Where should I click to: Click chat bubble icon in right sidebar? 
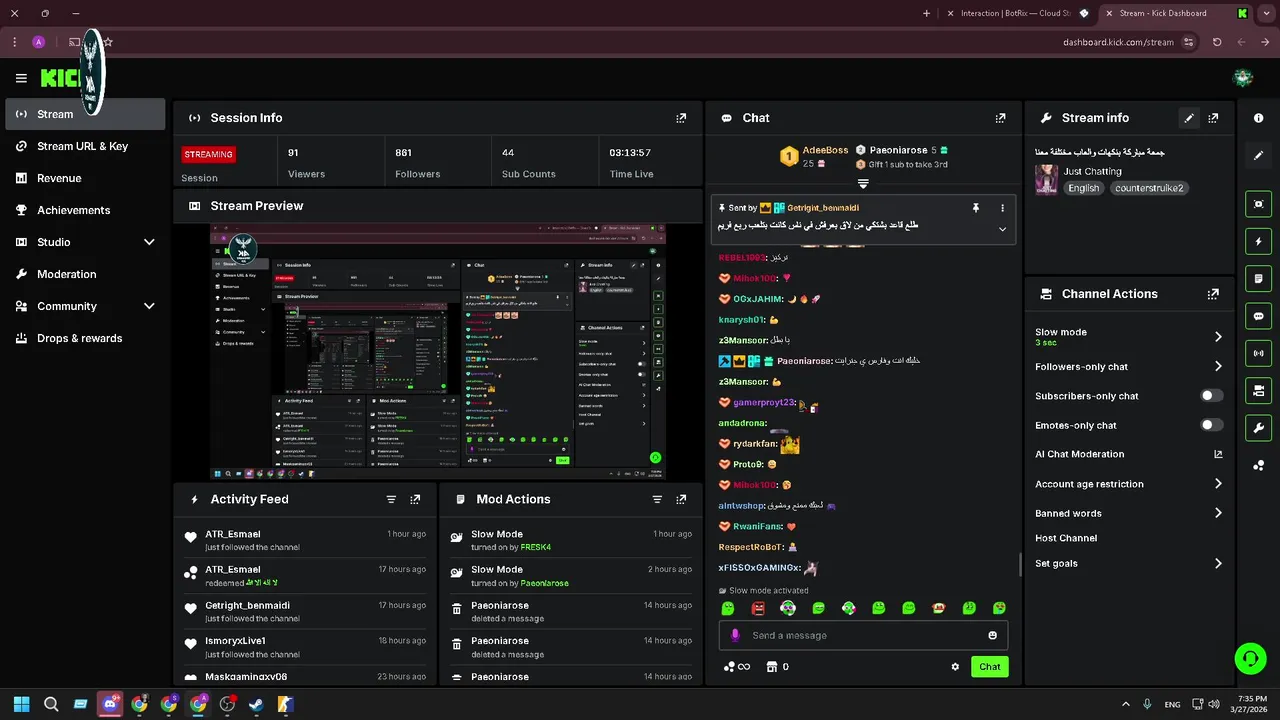point(1258,316)
